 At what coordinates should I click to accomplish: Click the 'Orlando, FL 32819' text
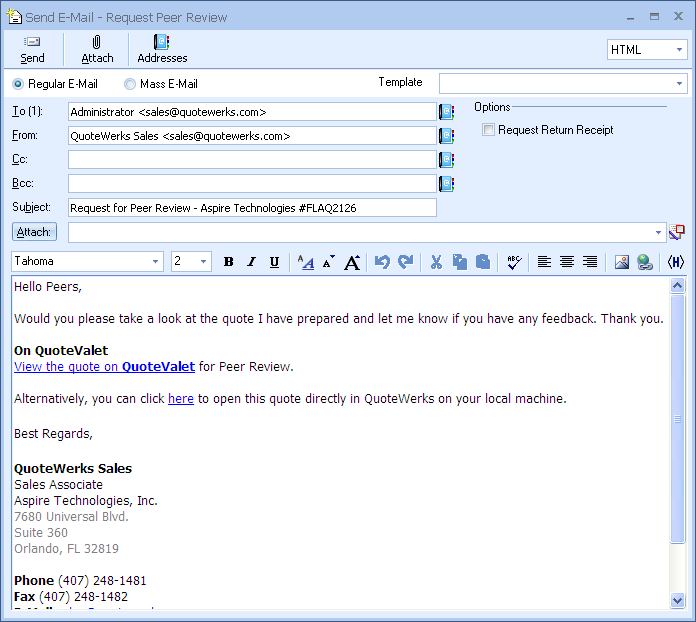(x=66, y=549)
